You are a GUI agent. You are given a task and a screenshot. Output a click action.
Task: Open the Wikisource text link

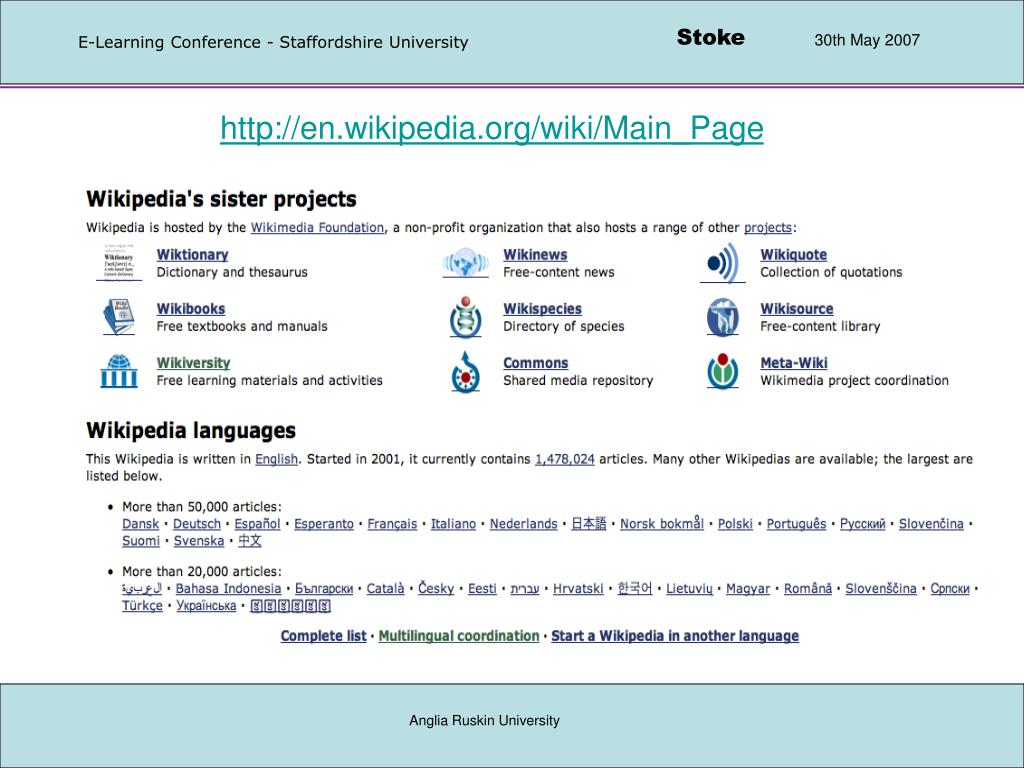coord(797,309)
